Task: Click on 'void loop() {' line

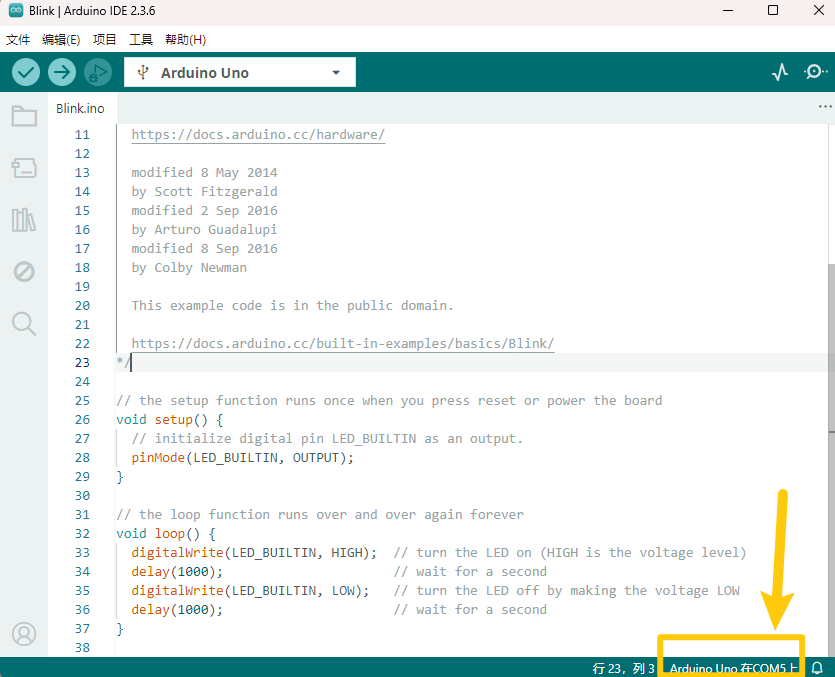Action: [x=166, y=534]
